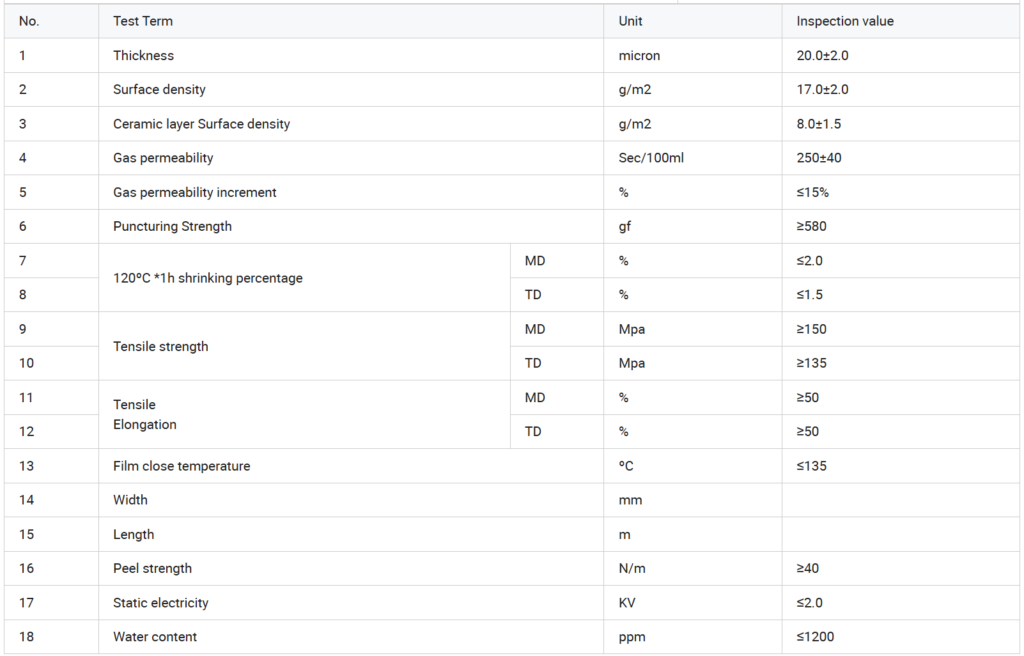The image size is (1024, 656).
Task: Click the "Unit" column header
Action: coord(631,21)
